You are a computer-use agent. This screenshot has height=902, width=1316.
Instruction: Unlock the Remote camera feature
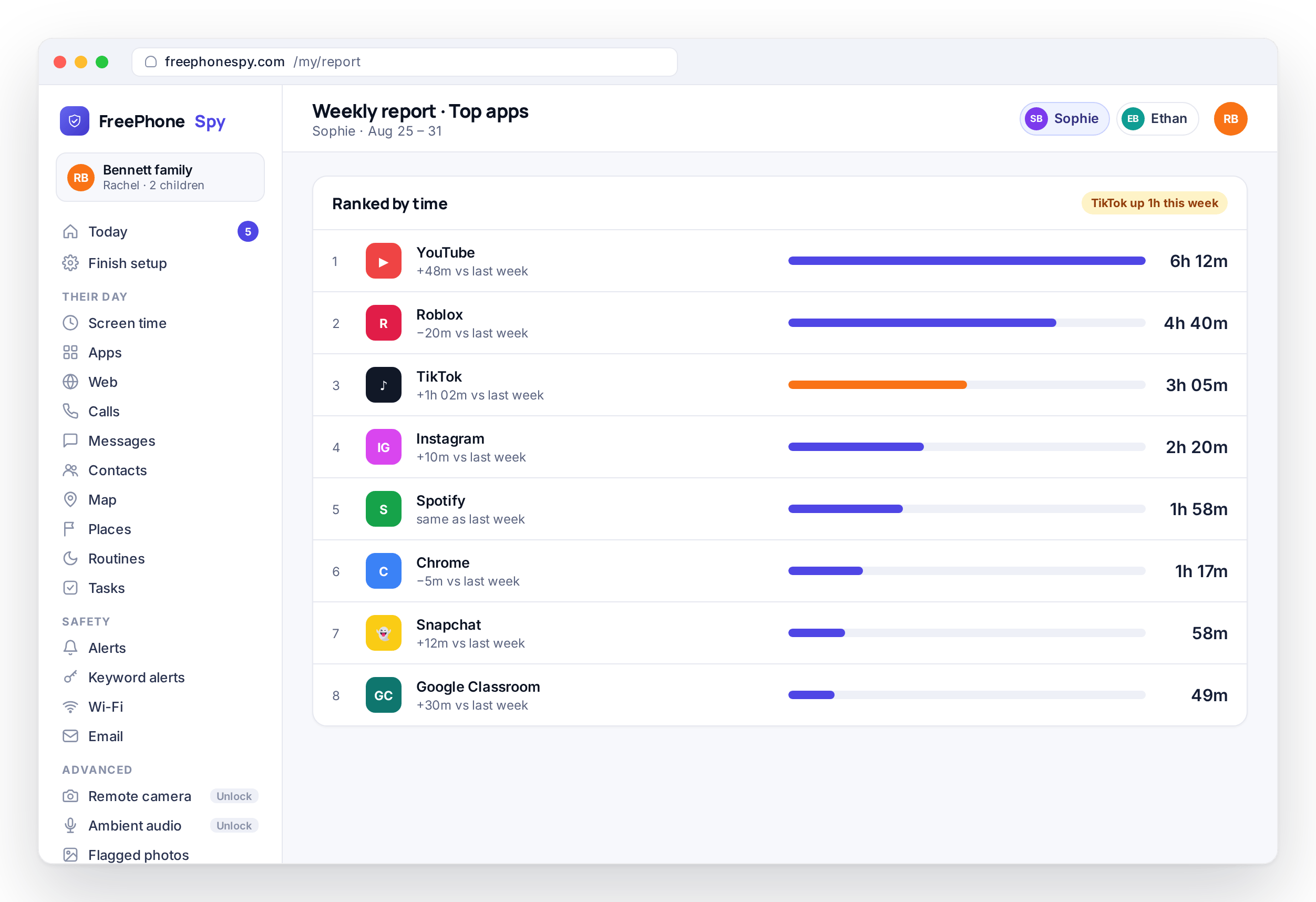(x=234, y=797)
